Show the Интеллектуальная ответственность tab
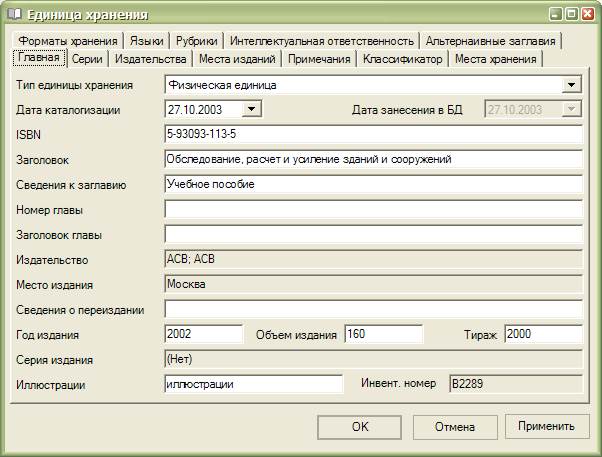The image size is (602, 457). click(321, 41)
